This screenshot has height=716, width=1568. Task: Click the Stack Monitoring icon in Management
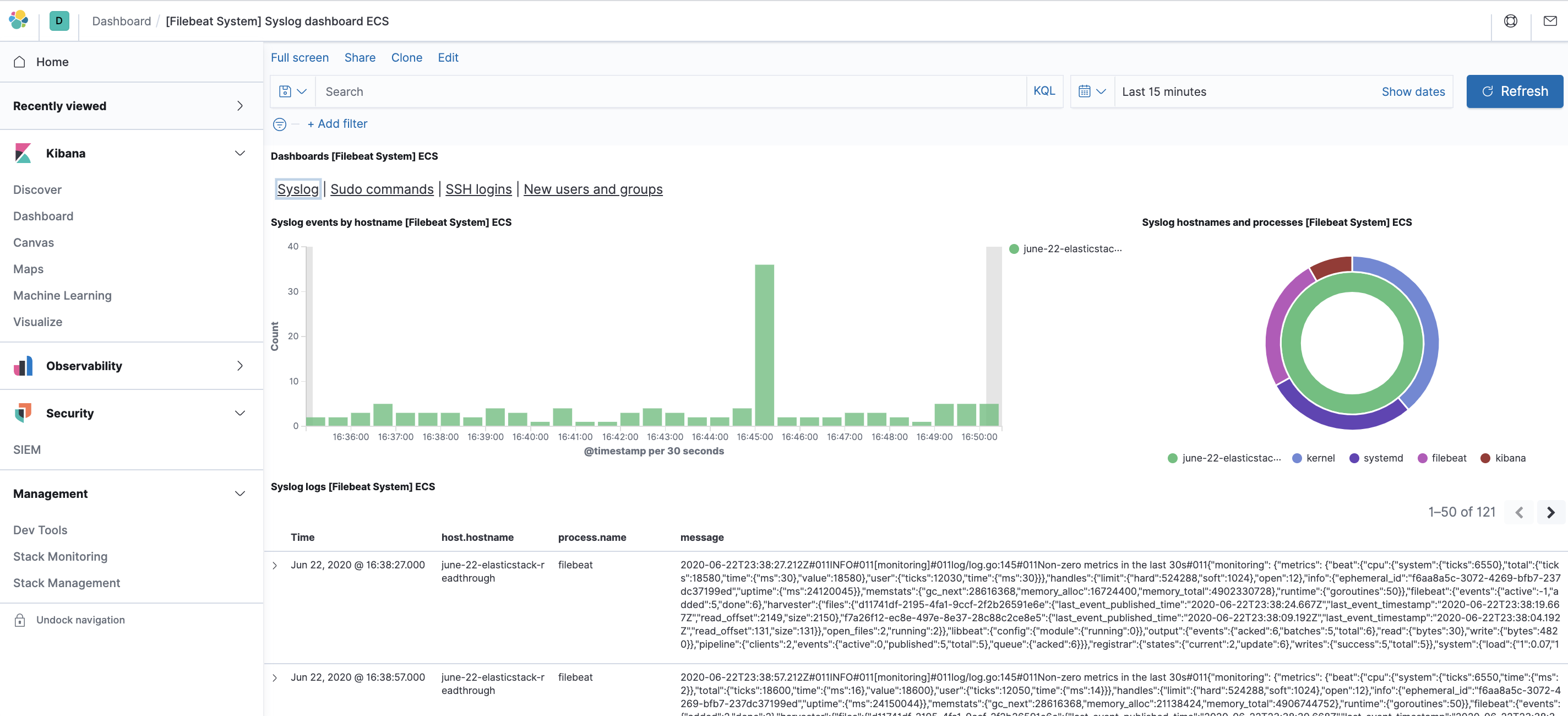(60, 556)
